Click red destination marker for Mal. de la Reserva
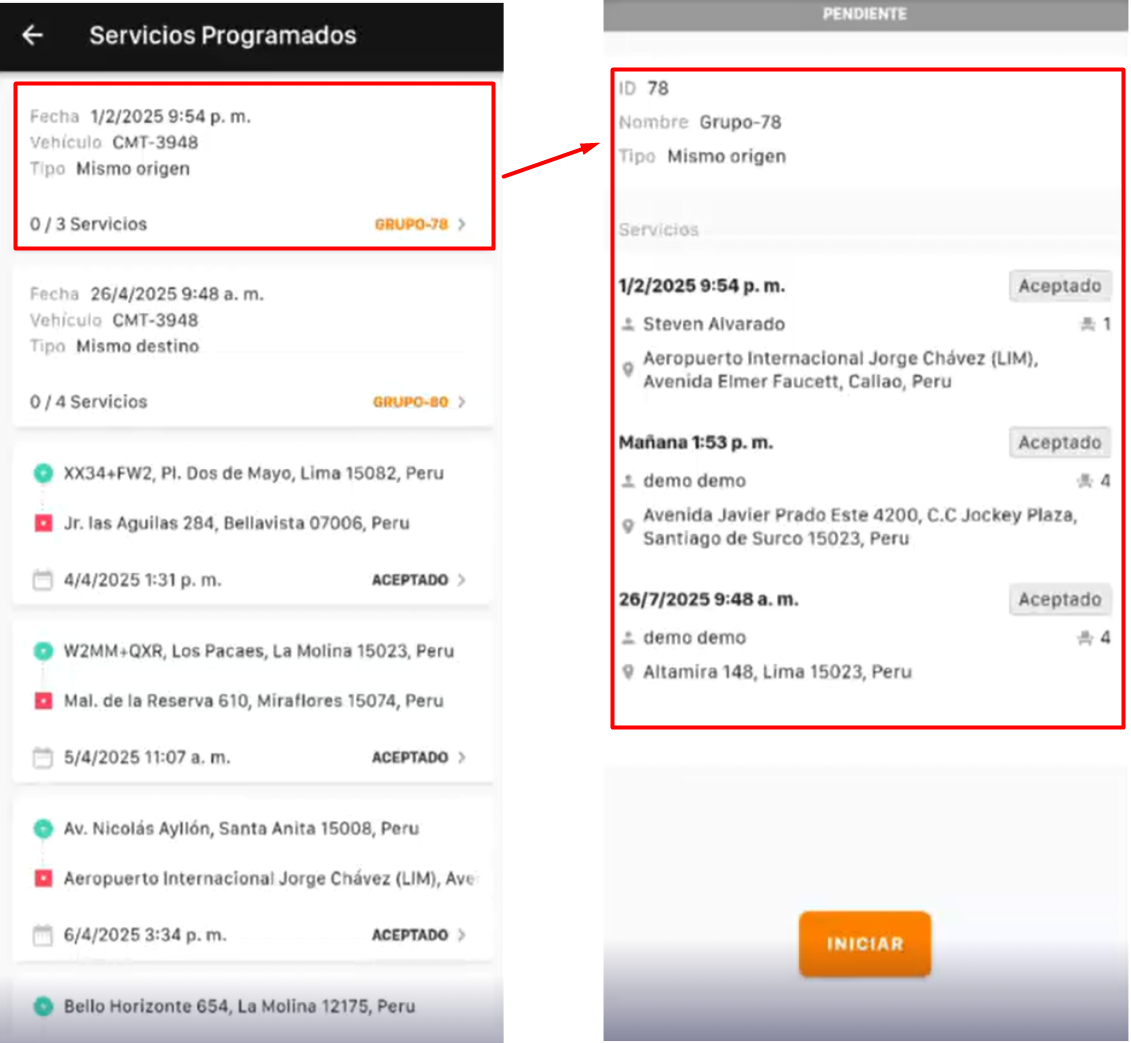This screenshot has height=1043, width=1131. [x=43, y=700]
